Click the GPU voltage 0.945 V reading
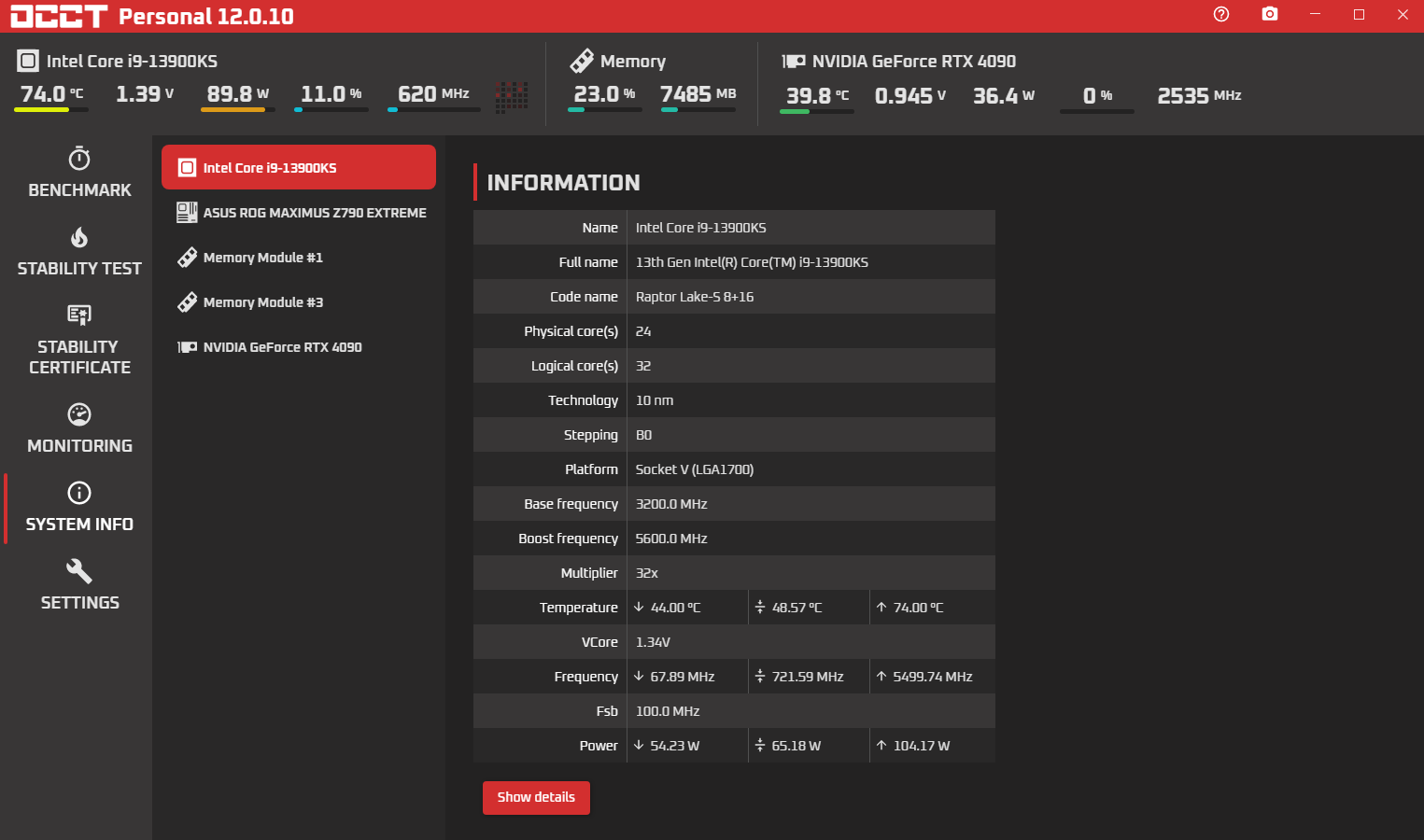1424x840 pixels. click(x=910, y=96)
